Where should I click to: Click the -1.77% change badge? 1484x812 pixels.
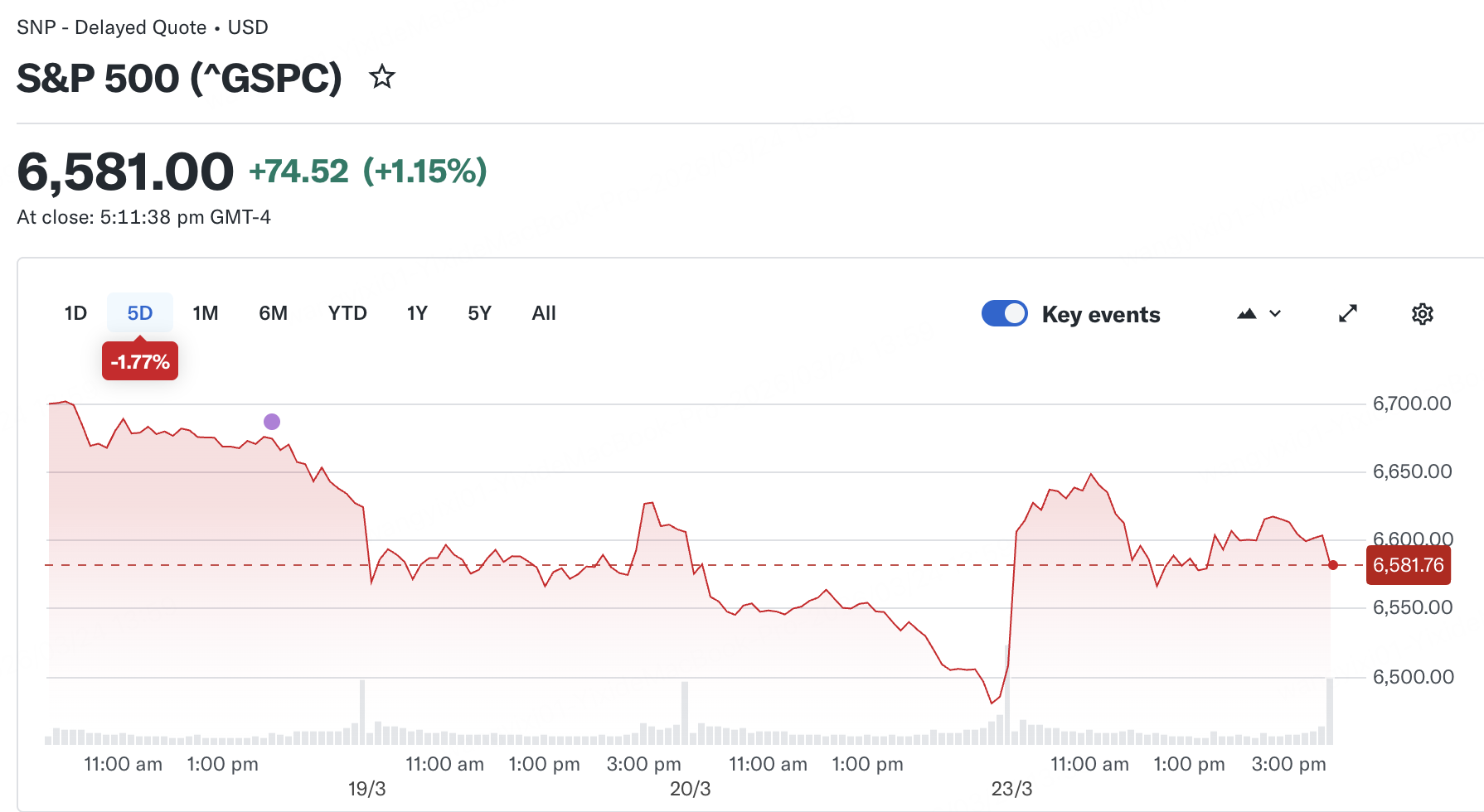point(140,362)
